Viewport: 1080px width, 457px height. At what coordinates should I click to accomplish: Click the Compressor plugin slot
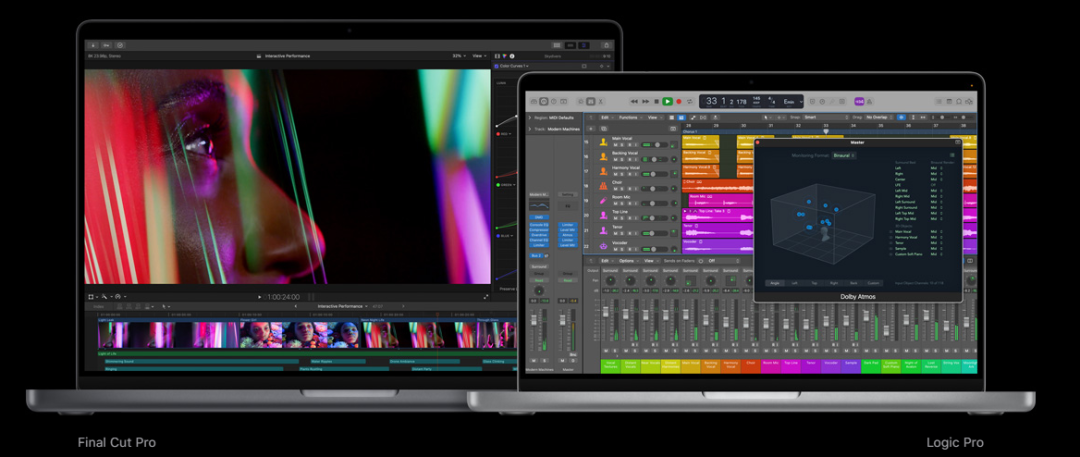[x=539, y=230]
